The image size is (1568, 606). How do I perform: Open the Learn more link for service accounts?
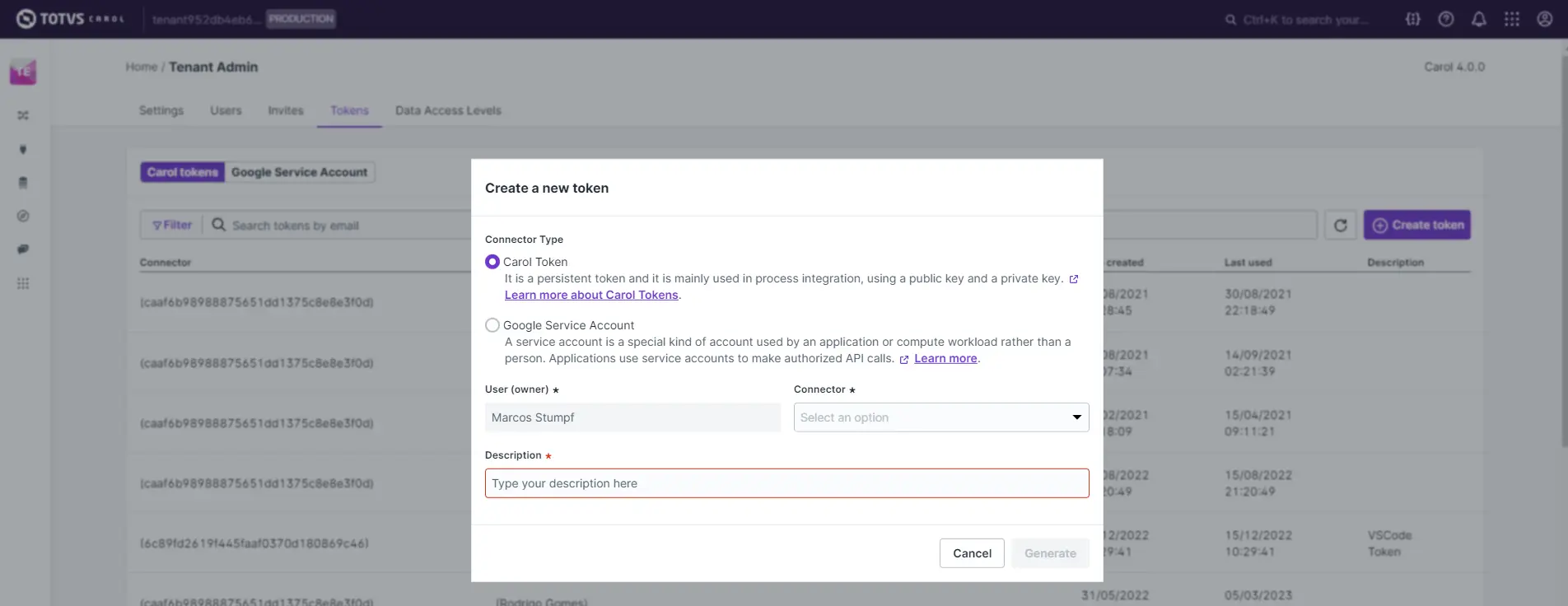(x=945, y=358)
